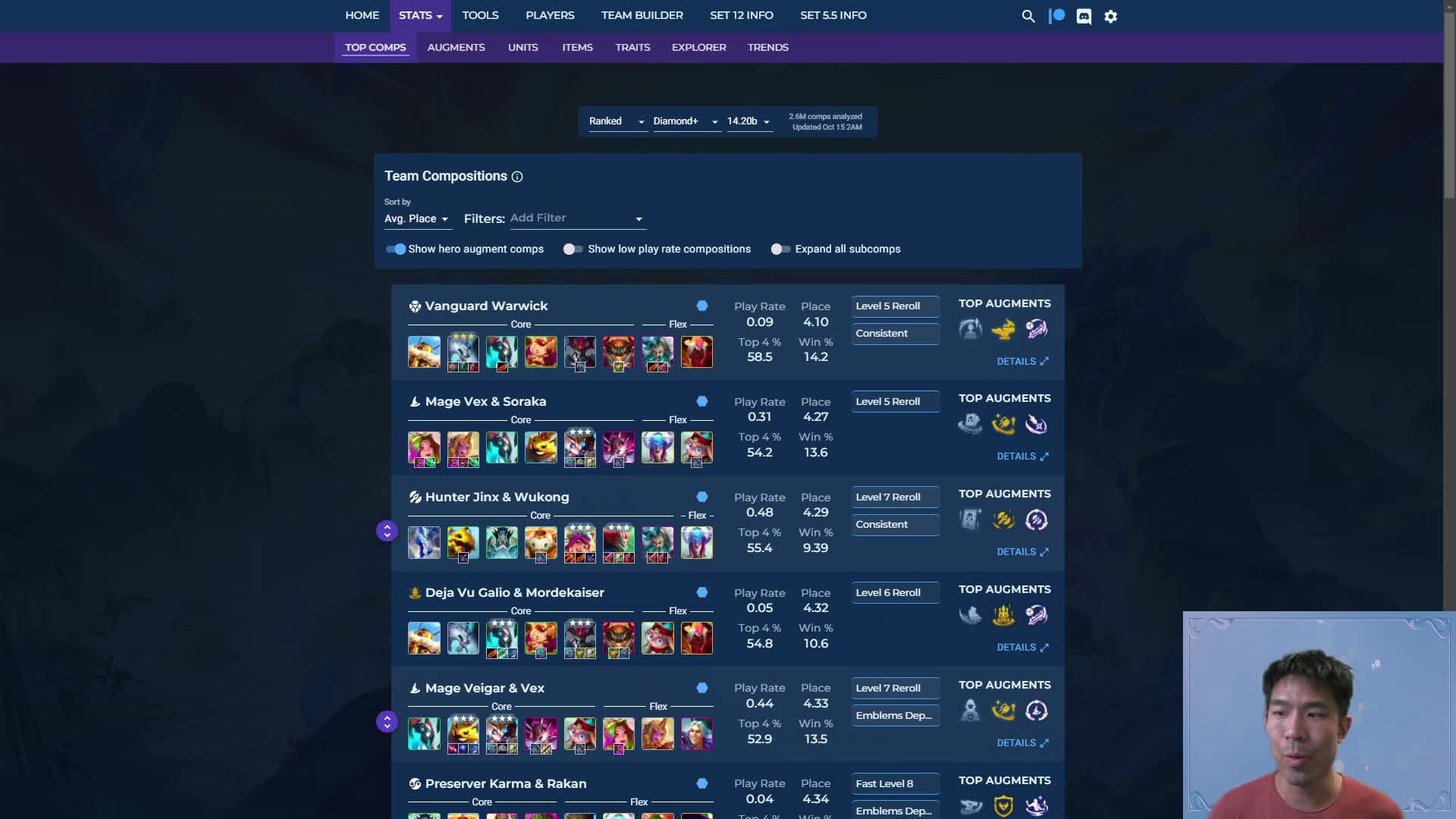Select first top augment of Mage Vex & Soraka

click(x=970, y=424)
